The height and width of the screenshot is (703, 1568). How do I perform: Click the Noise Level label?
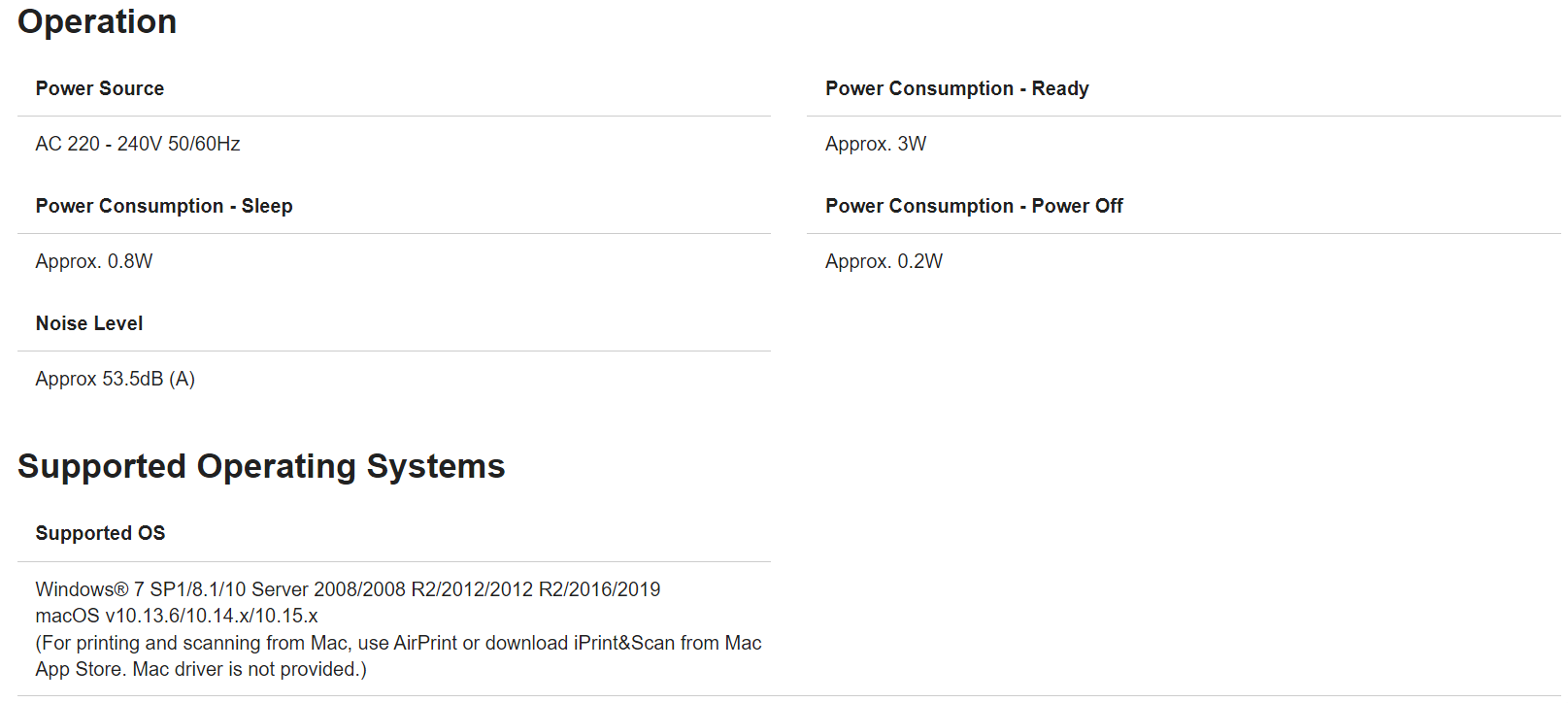89,323
